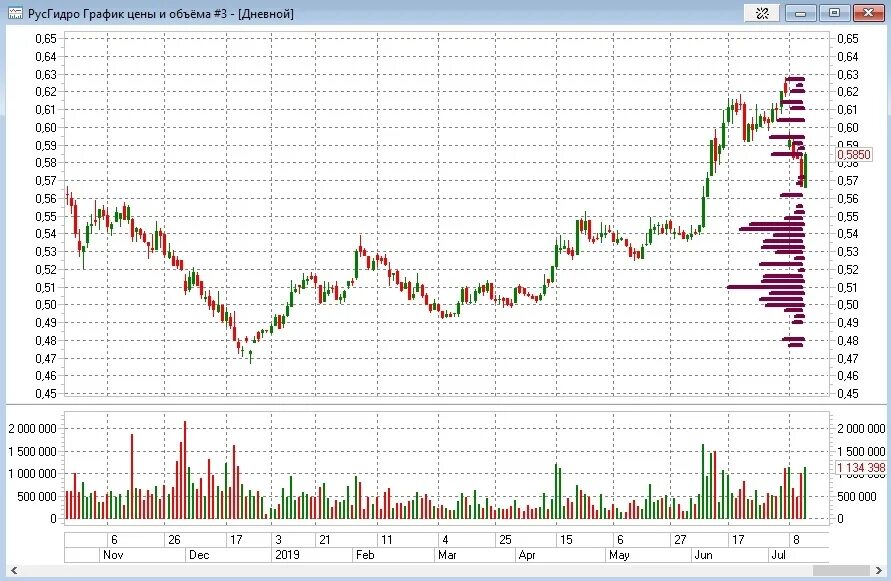Click the tallest red volume bar in late November
The width and height of the screenshot is (891, 581).
[185, 470]
